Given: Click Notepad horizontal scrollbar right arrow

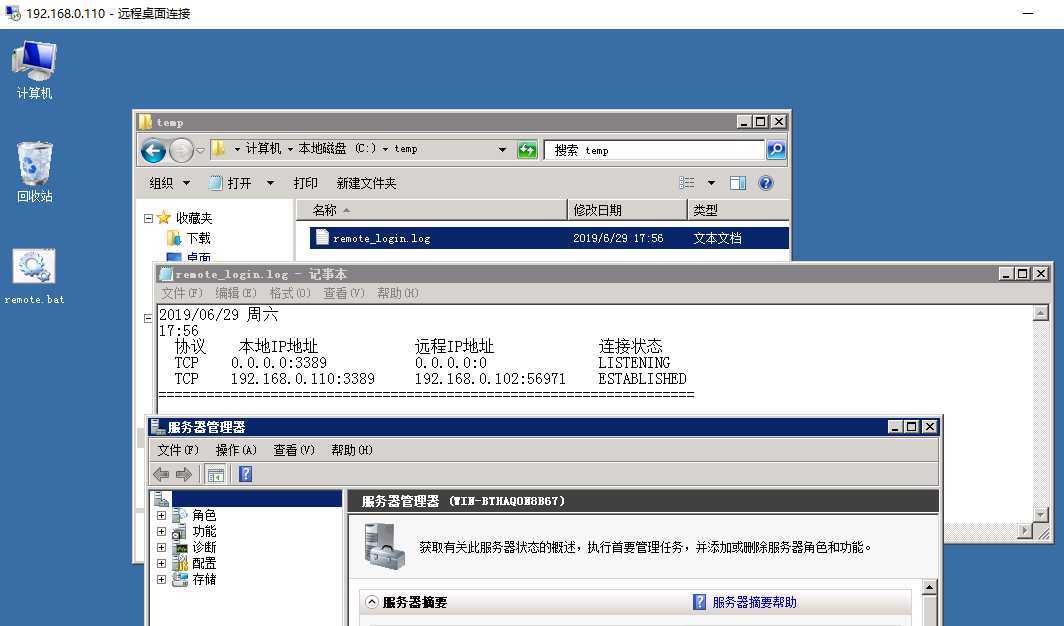Looking at the screenshot, I should (1025, 531).
